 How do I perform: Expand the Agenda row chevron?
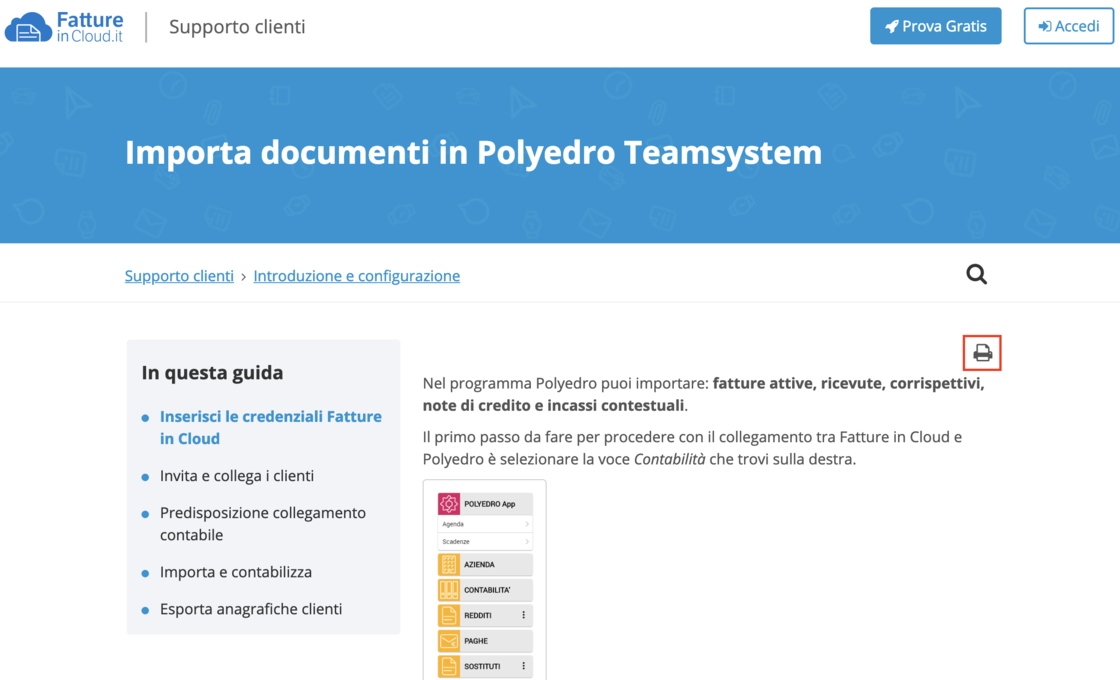pyautogui.click(x=527, y=524)
